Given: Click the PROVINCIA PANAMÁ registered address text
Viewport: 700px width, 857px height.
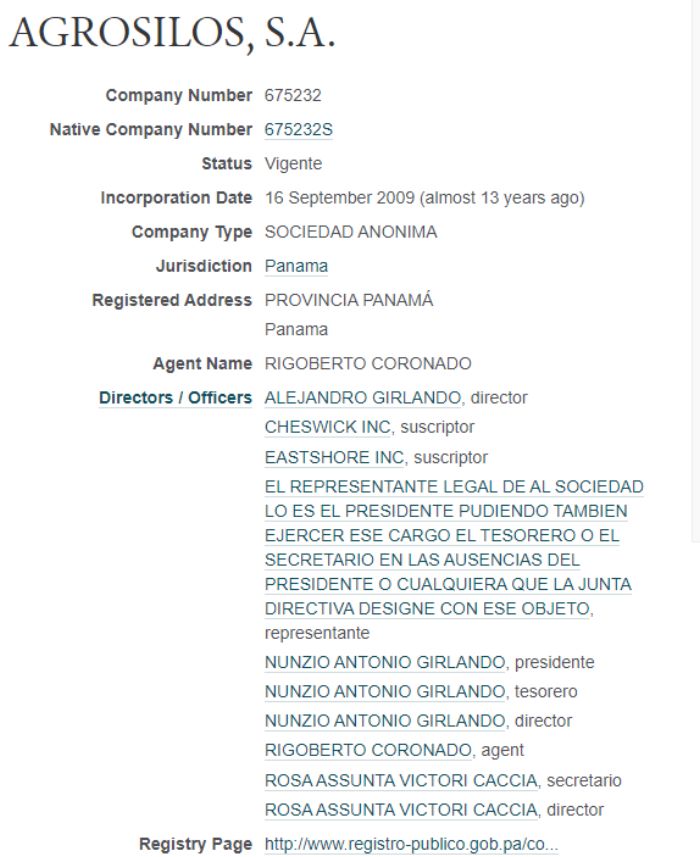Looking at the screenshot, I should click(349, 300).
